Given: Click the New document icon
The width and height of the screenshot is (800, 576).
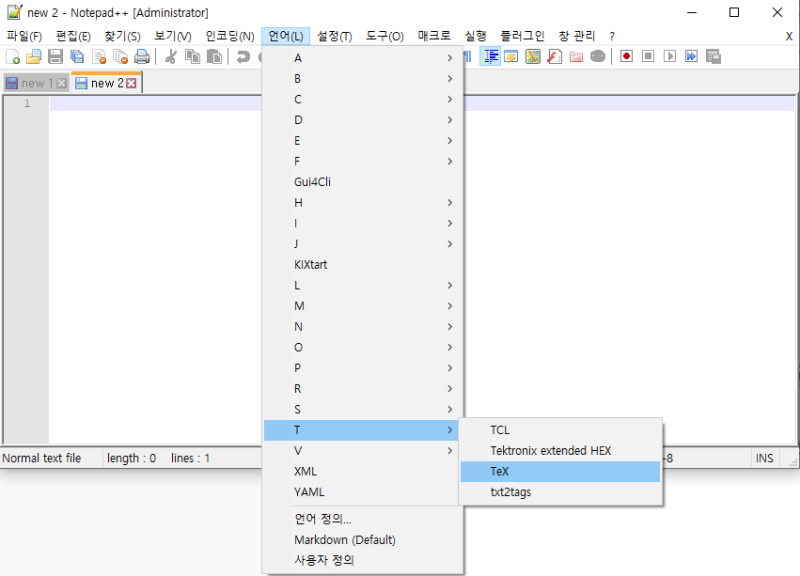Looking at the screenshot, I should tap(13, 57).
